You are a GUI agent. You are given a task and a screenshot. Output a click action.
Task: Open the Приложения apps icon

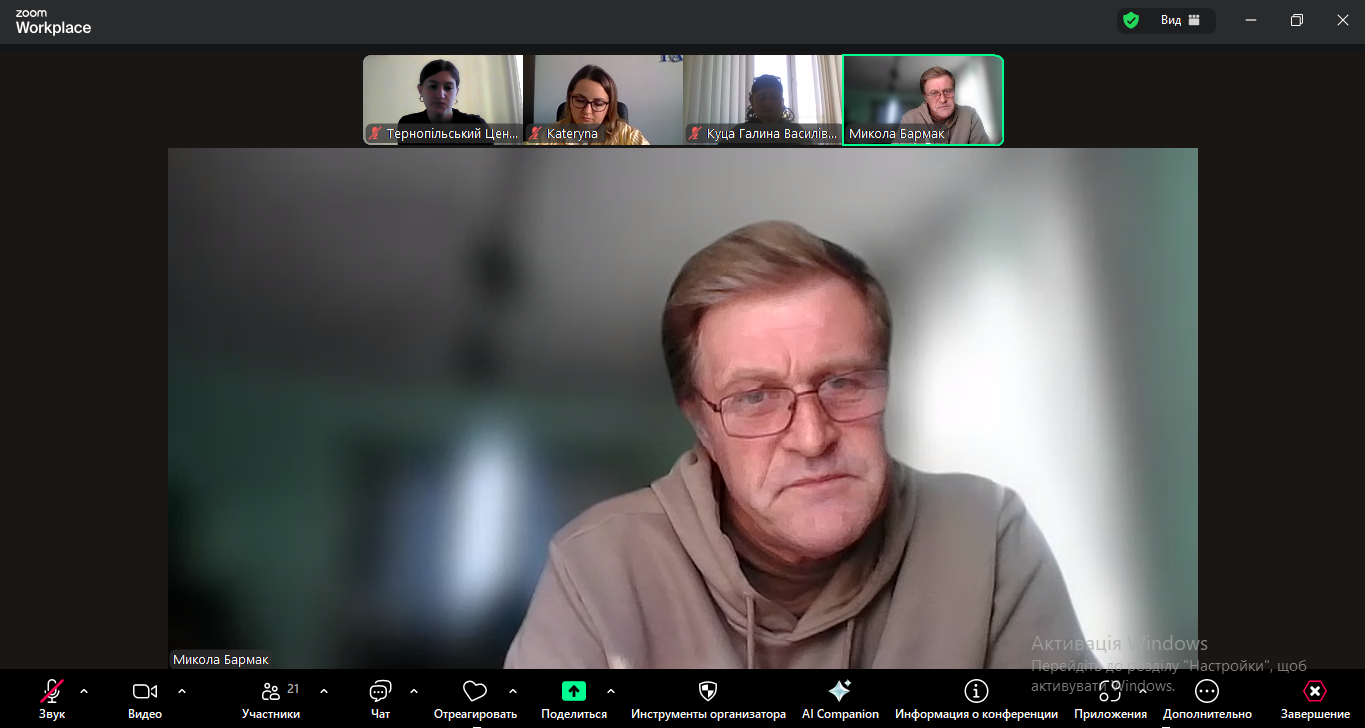pyautogui.click(x=1110, y=692)
